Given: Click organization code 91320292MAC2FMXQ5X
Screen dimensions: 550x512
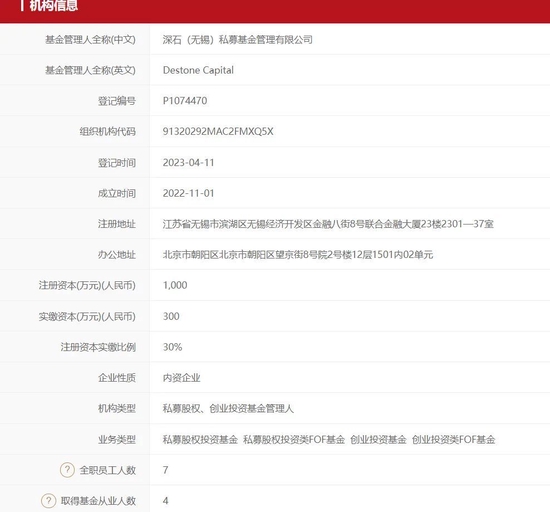Looking at the screenshot, I should 218,132.
